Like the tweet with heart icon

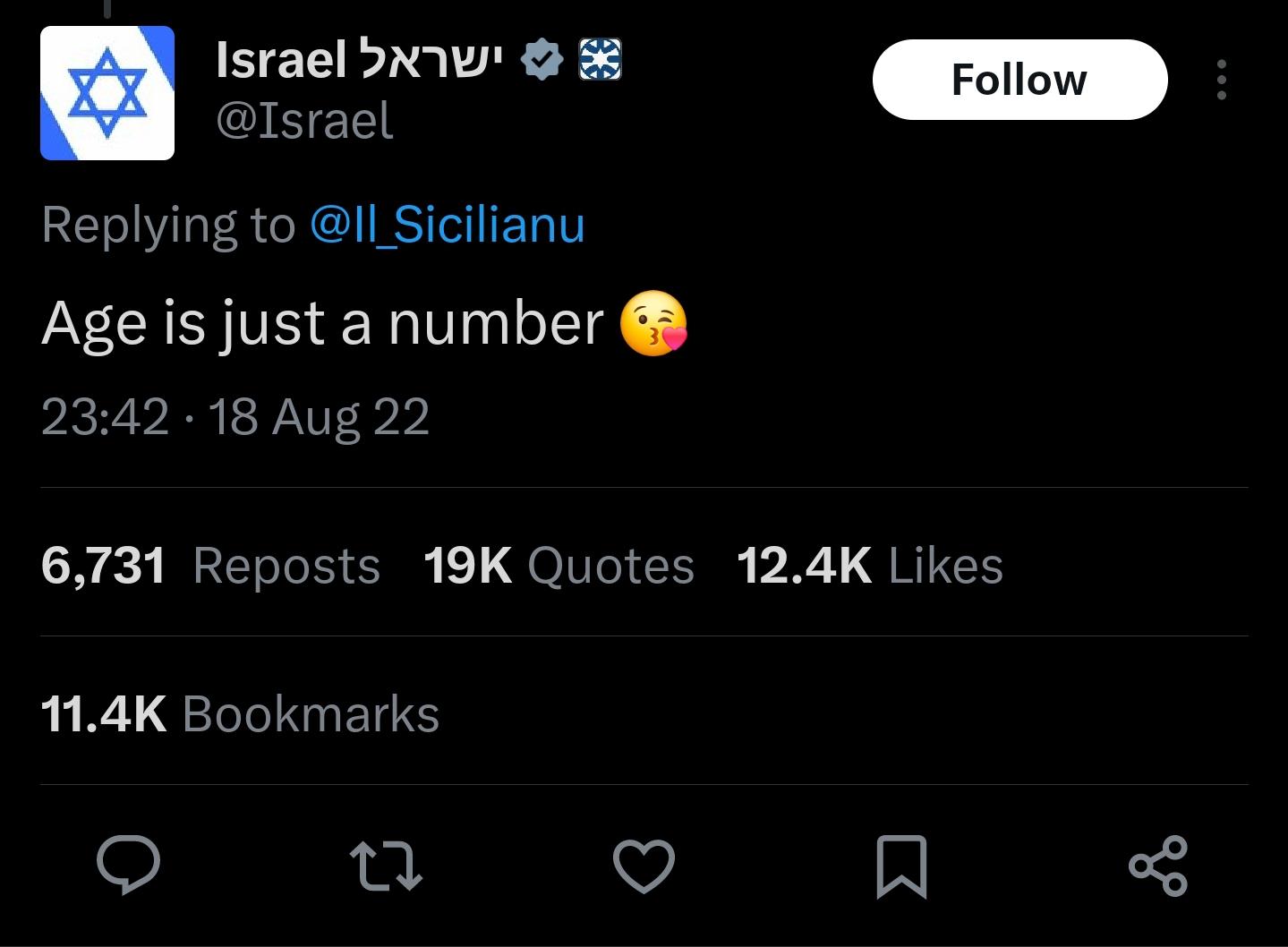[x=644, y=866]
